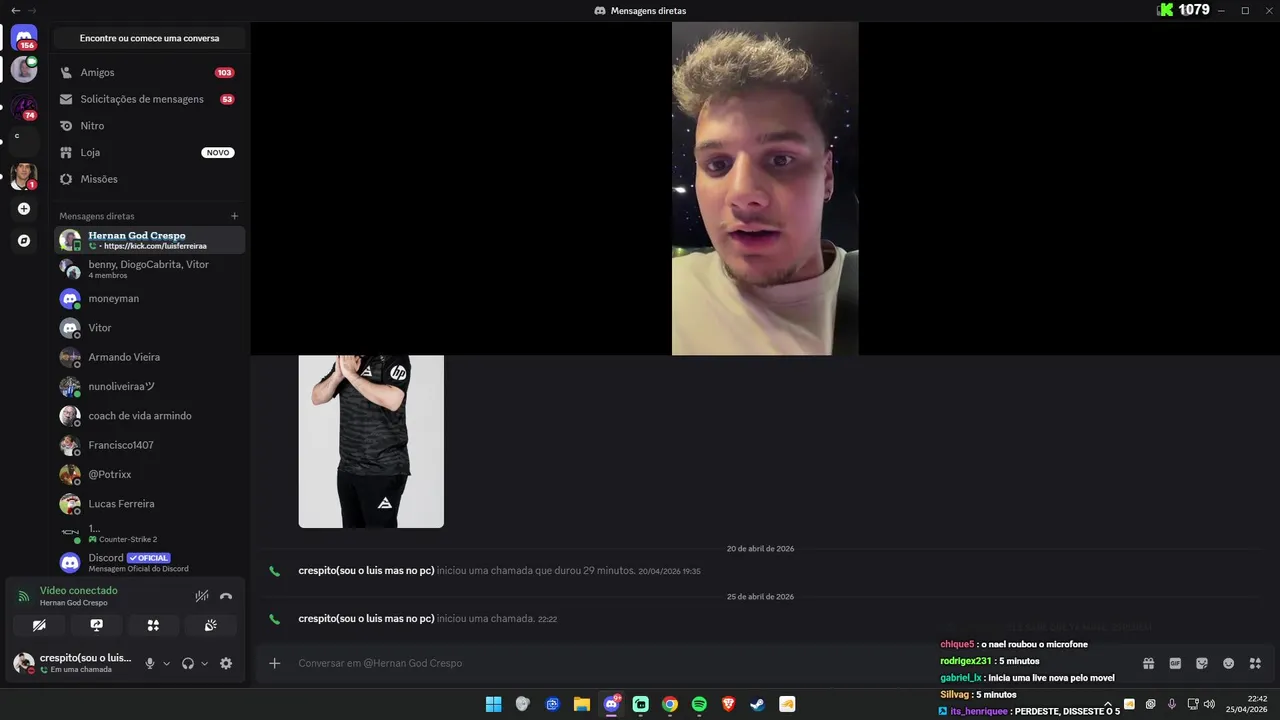Click the attach file plus button
The height and width of the screenshot is (720, 1280).
pos(274,663)
